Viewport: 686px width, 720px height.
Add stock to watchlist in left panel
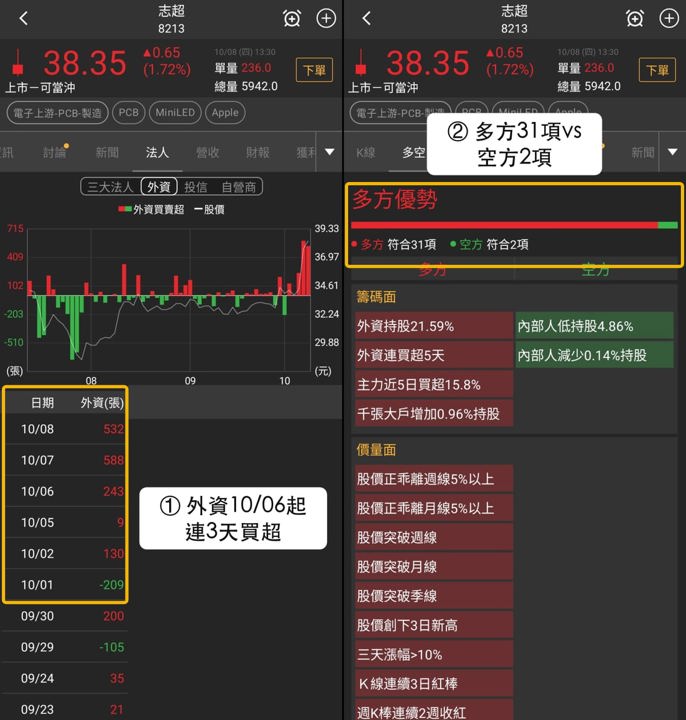326,18
